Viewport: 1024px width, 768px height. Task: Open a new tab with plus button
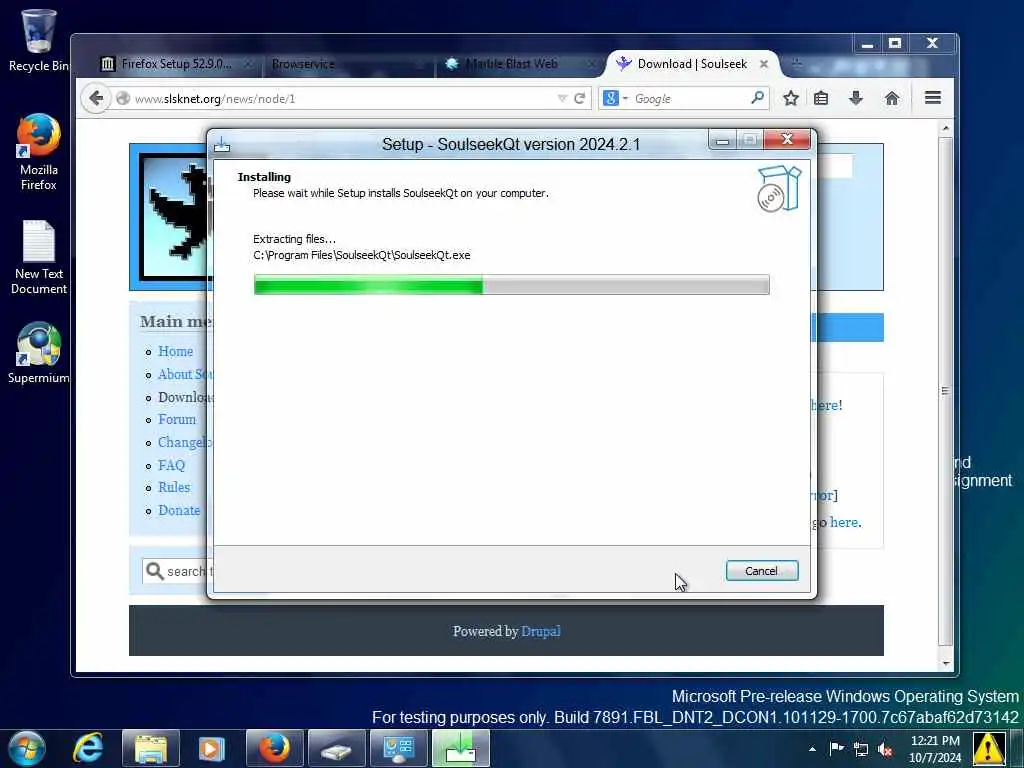[x=796, y=64]
